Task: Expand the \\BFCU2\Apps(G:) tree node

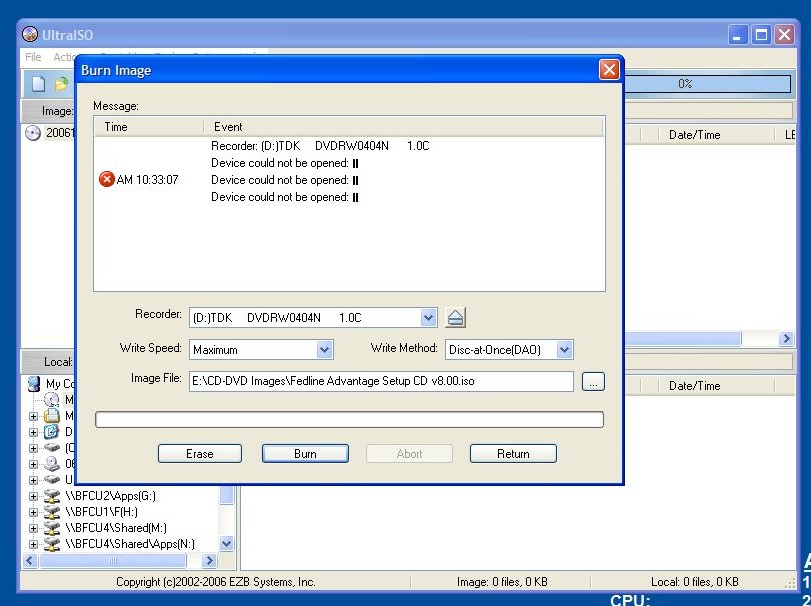Action: coord(33,496)
